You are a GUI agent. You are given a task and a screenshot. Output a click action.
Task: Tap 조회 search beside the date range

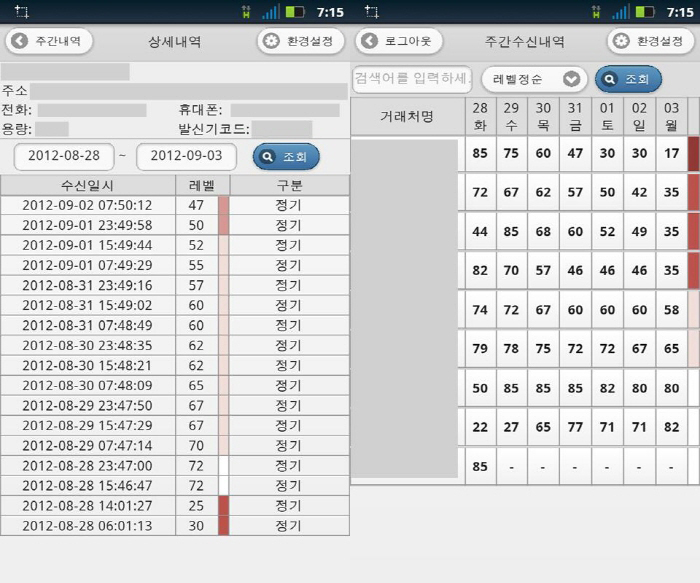[x=286, y=156]
